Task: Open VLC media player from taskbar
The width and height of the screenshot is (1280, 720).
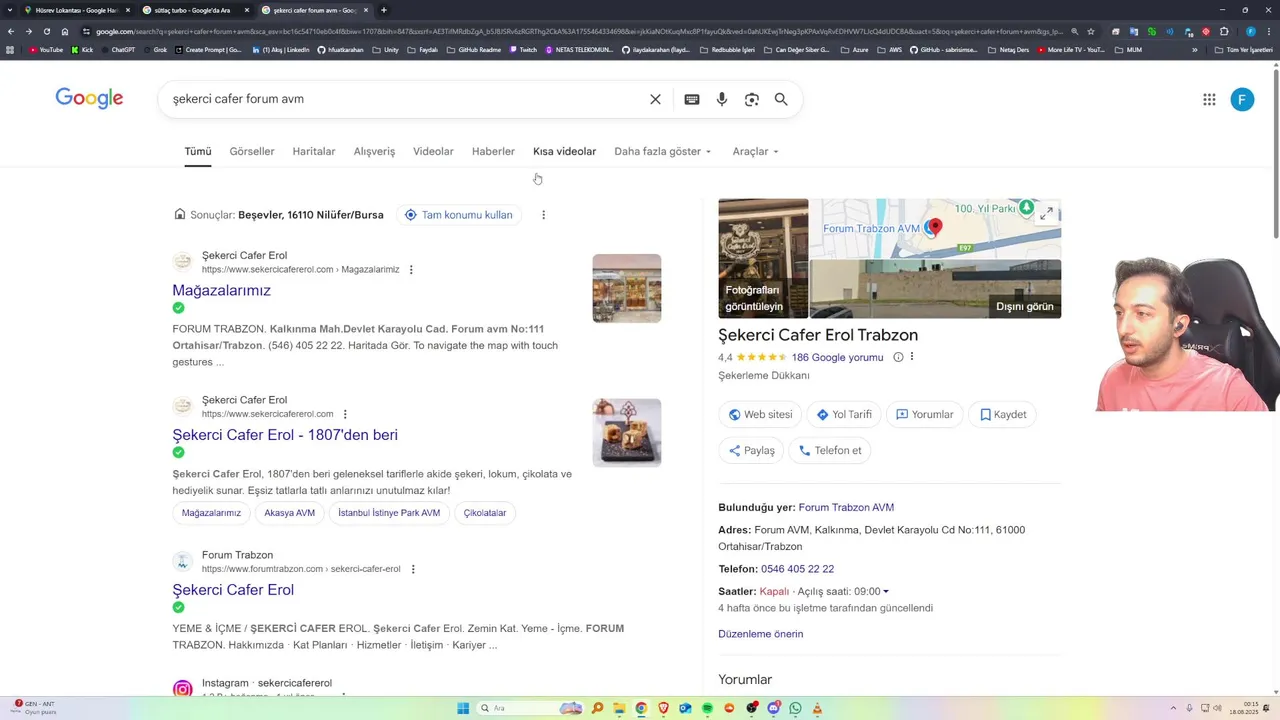Action: coord(817,708)
